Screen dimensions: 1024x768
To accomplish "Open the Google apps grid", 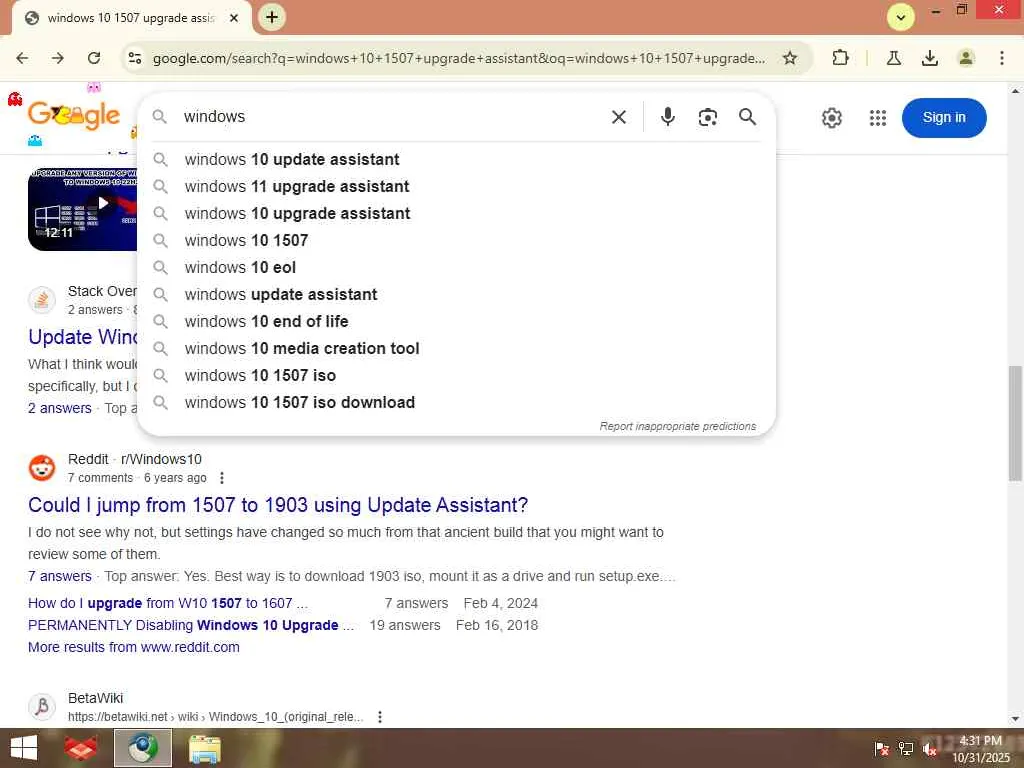I will click(878, 118).
